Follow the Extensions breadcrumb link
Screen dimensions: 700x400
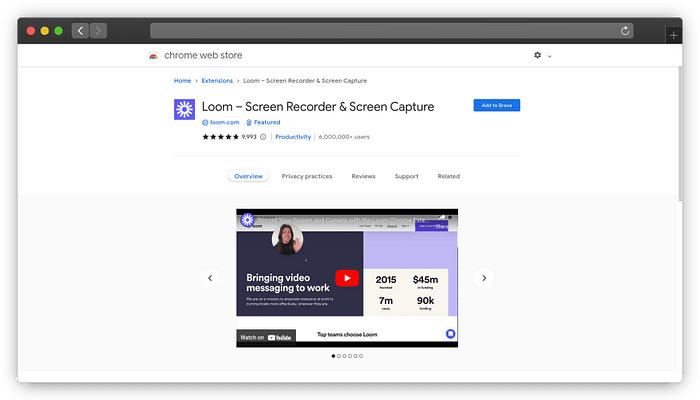pyautogui.click(x=217, y=81)
